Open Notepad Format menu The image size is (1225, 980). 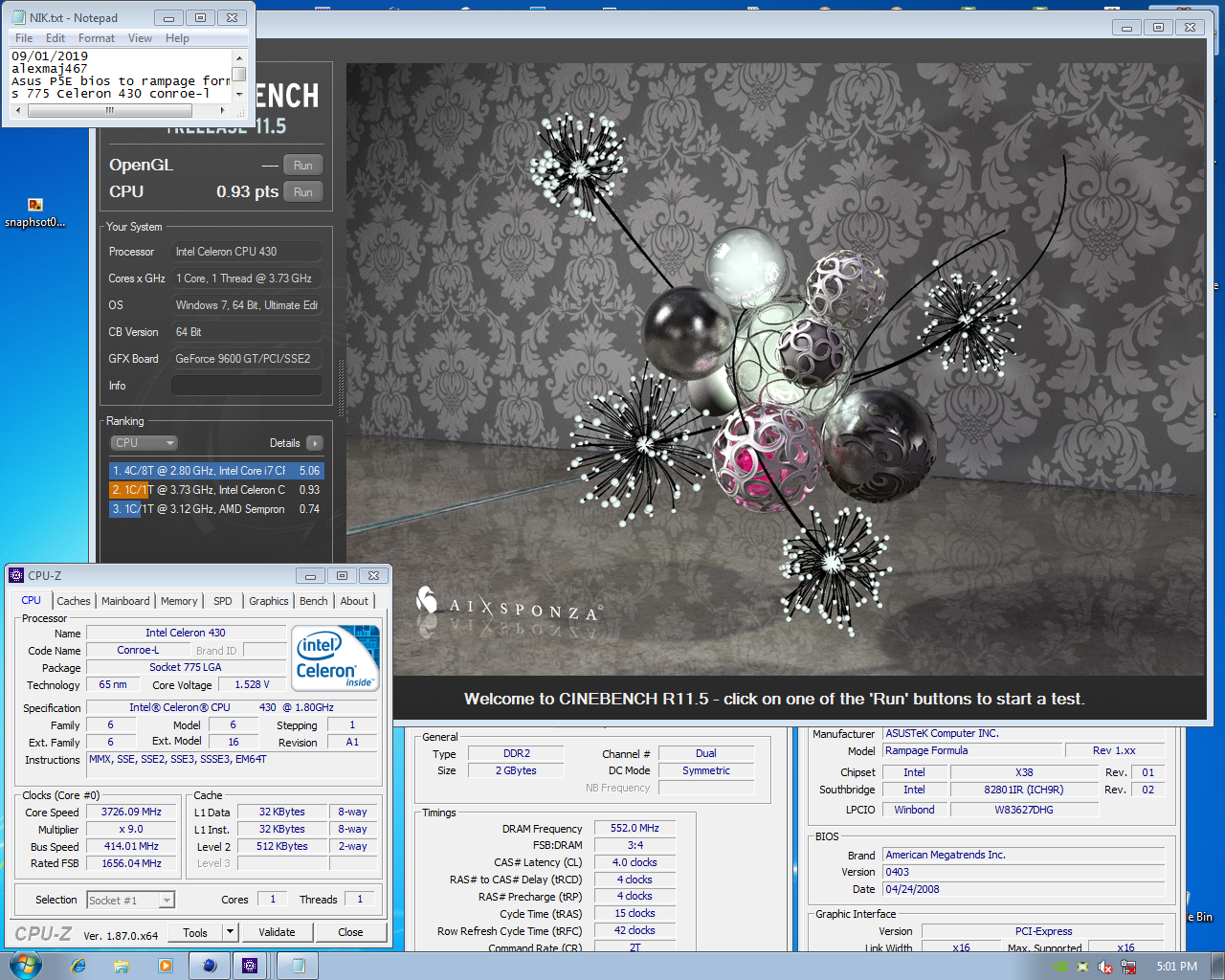tap(97, 38)
